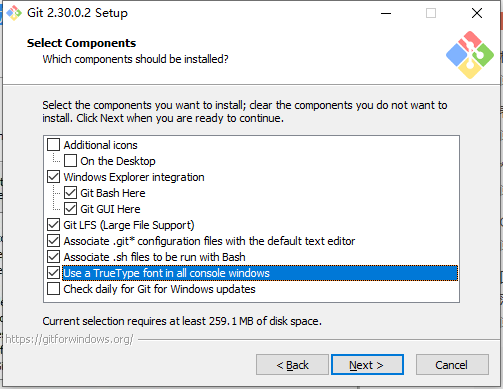Uncheck Associate .git* configuration files option

point(53,241)
